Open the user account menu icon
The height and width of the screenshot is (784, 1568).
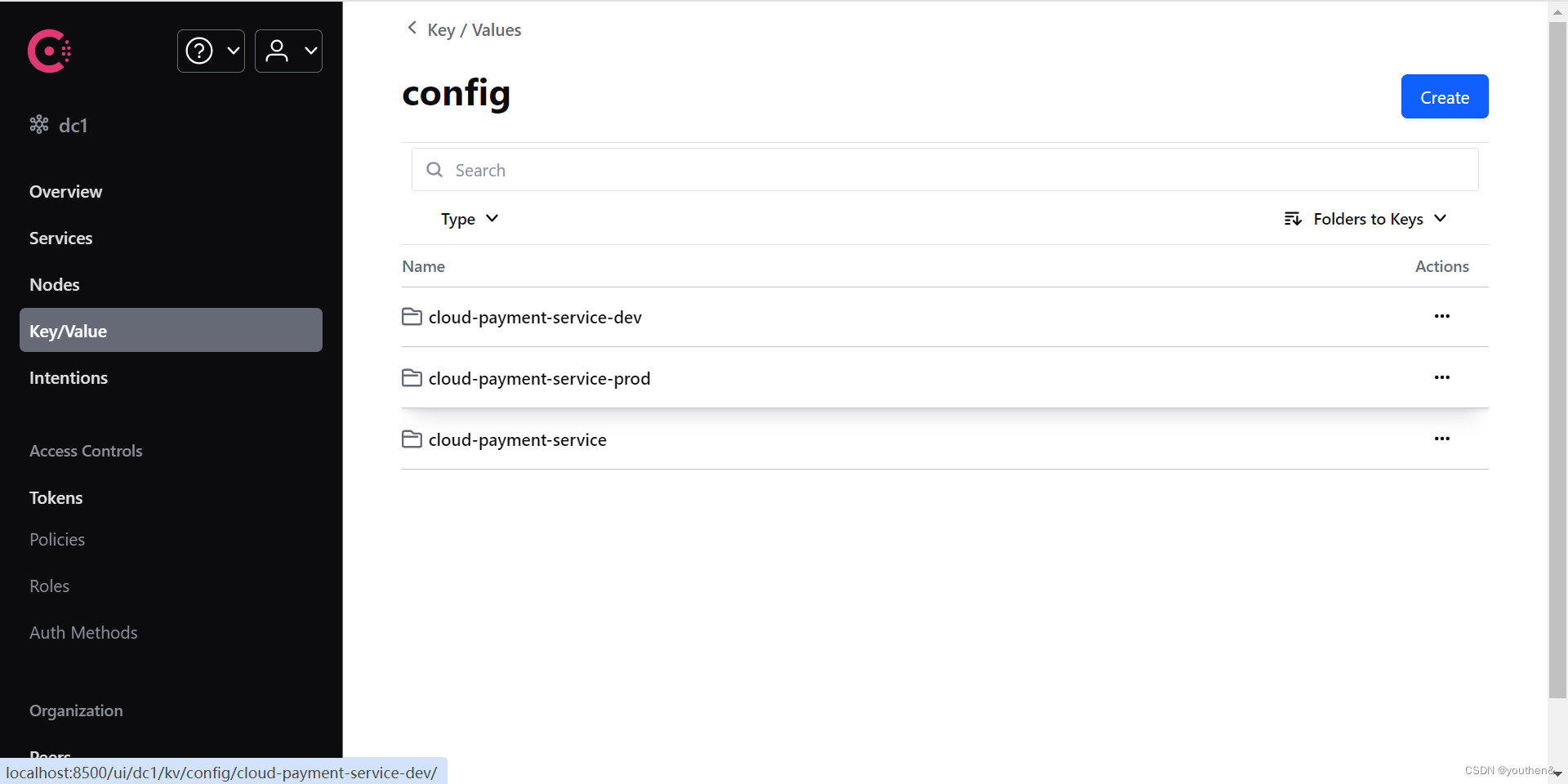pyautogui.click(x=288, y=51)
